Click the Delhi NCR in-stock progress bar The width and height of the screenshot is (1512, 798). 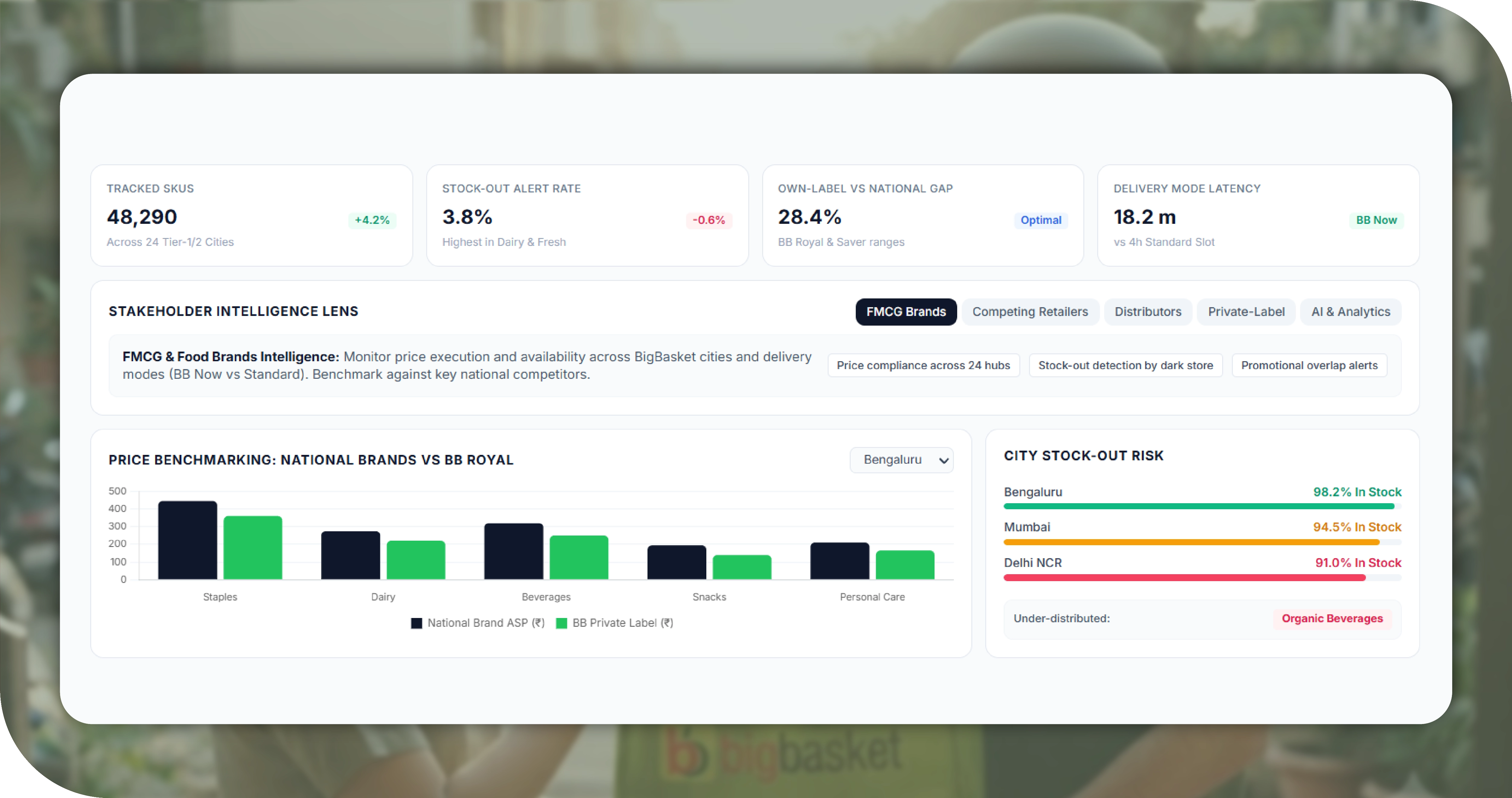click(1202, 578)
